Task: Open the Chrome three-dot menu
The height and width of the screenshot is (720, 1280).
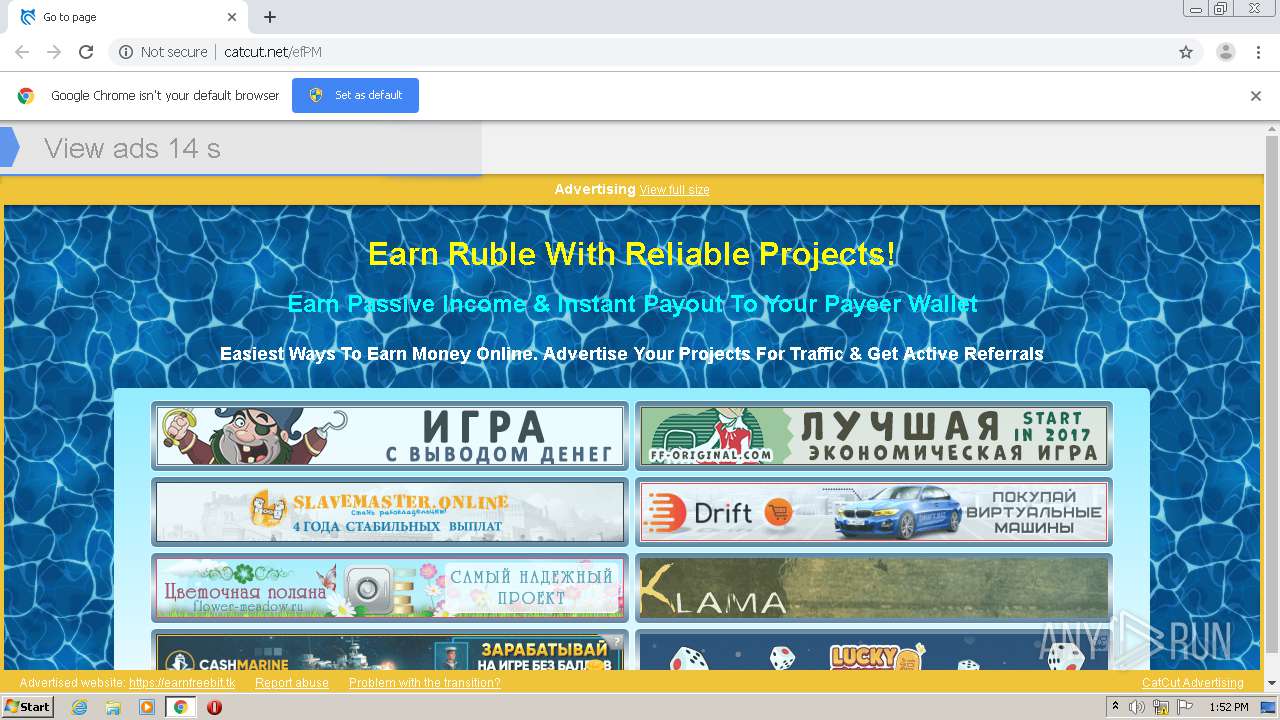Action: click(x=1258, y=52)
